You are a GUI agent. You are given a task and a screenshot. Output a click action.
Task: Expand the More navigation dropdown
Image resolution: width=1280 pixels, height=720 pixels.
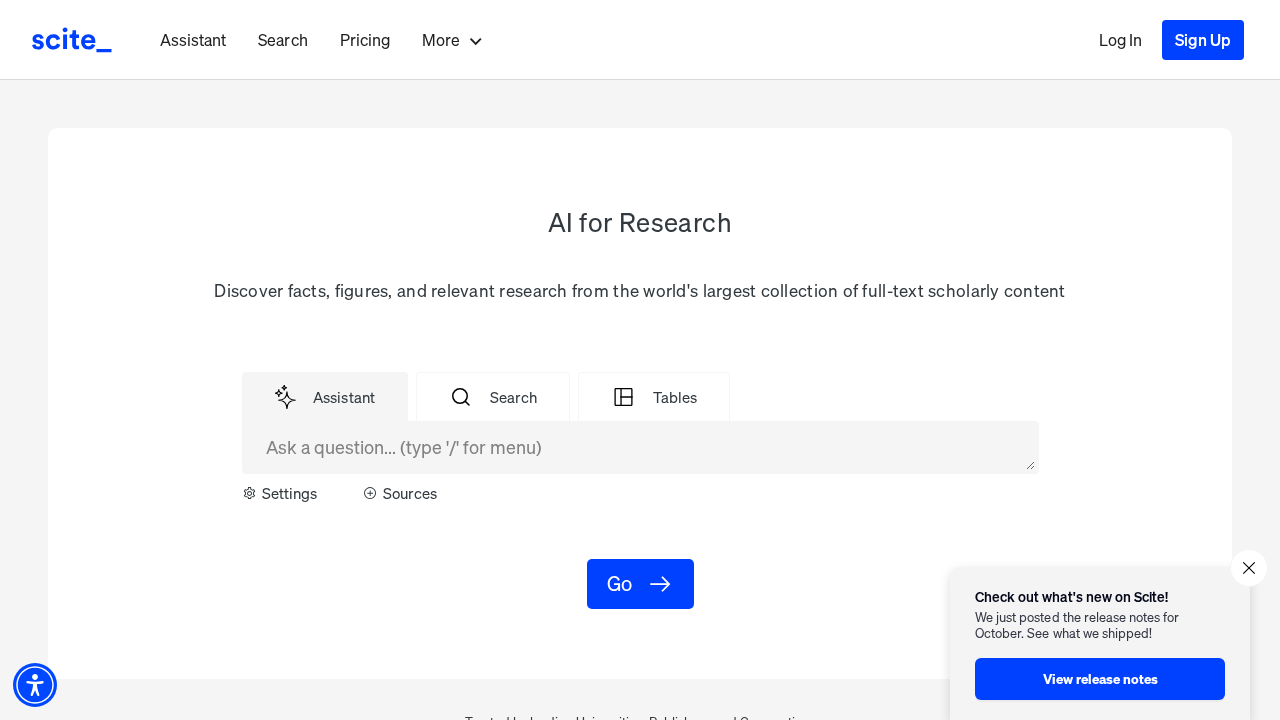(x=451, y=40)
